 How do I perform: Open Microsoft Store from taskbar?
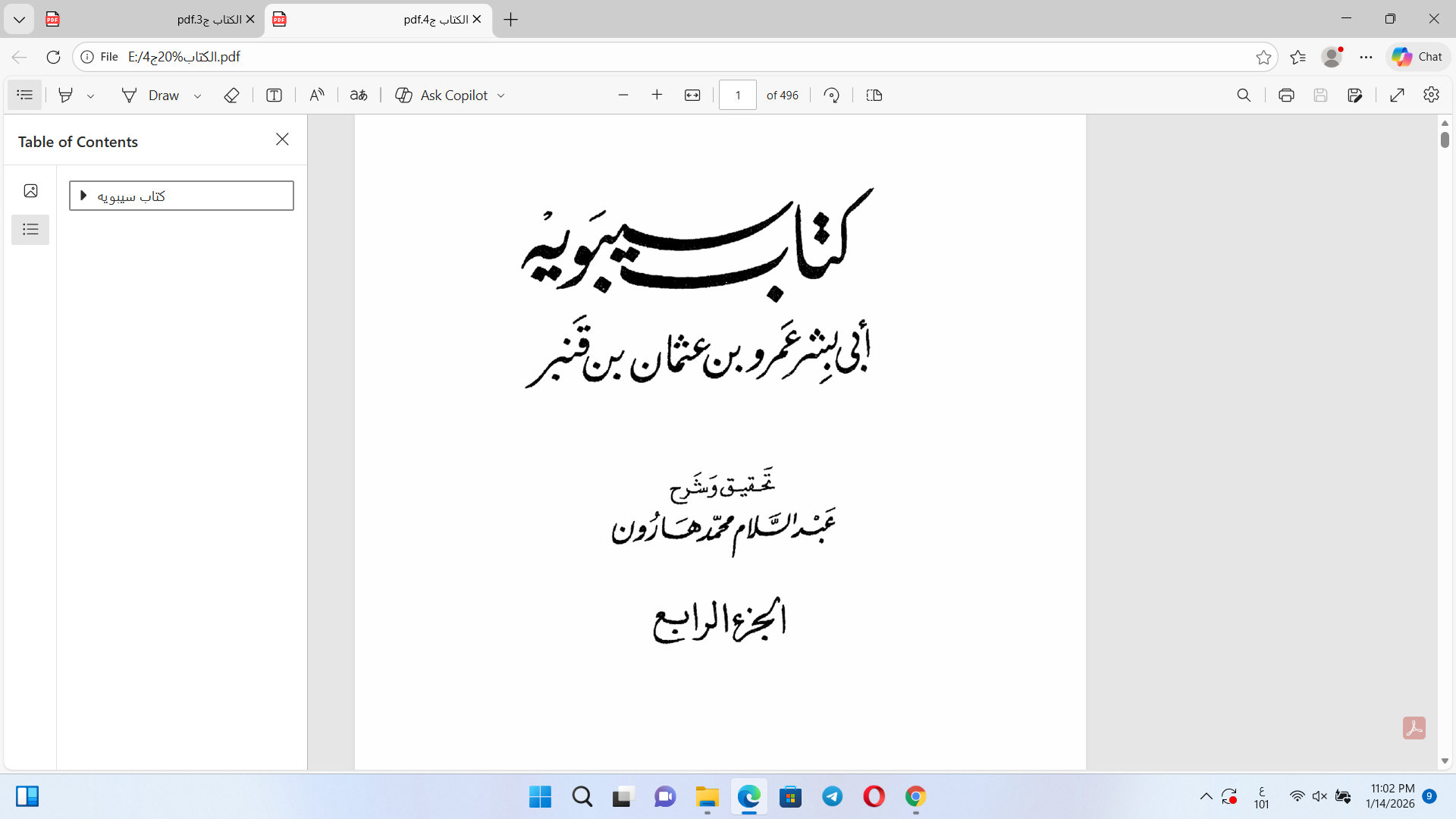[x=791, y=797]
